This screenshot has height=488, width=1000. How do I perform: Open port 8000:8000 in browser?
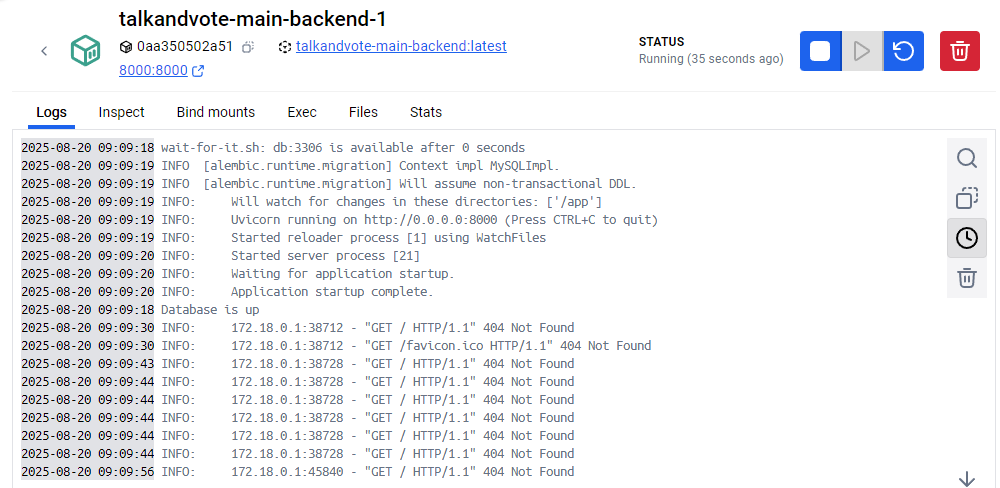(x=161, y=70)
